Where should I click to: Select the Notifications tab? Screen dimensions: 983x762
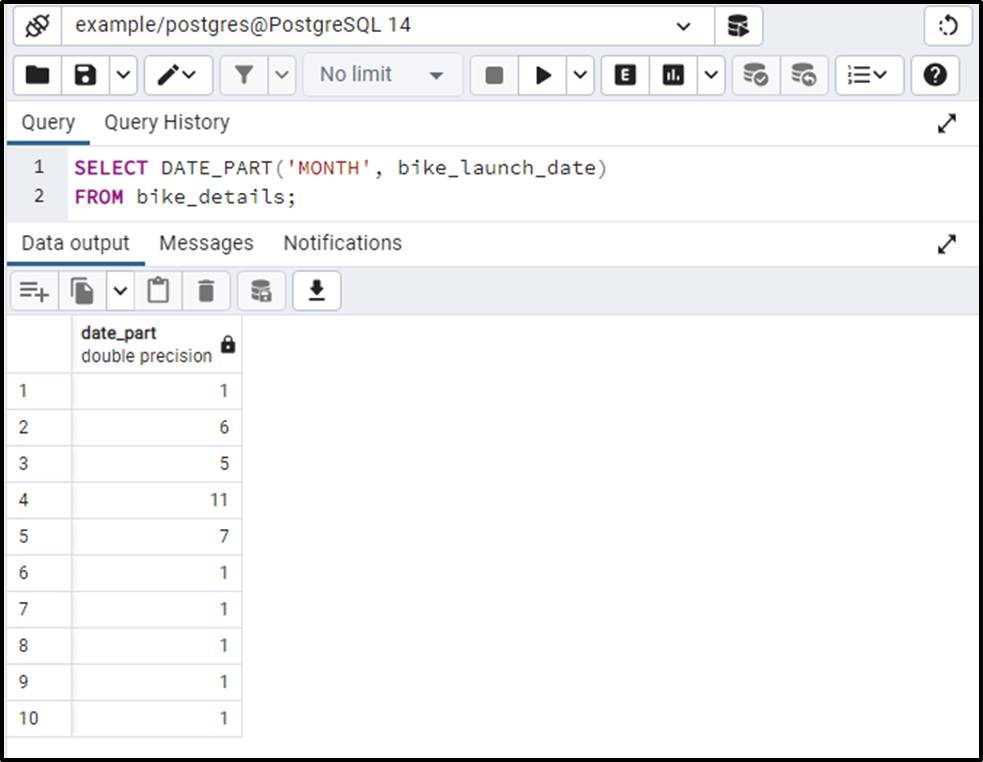coord(342,243)
